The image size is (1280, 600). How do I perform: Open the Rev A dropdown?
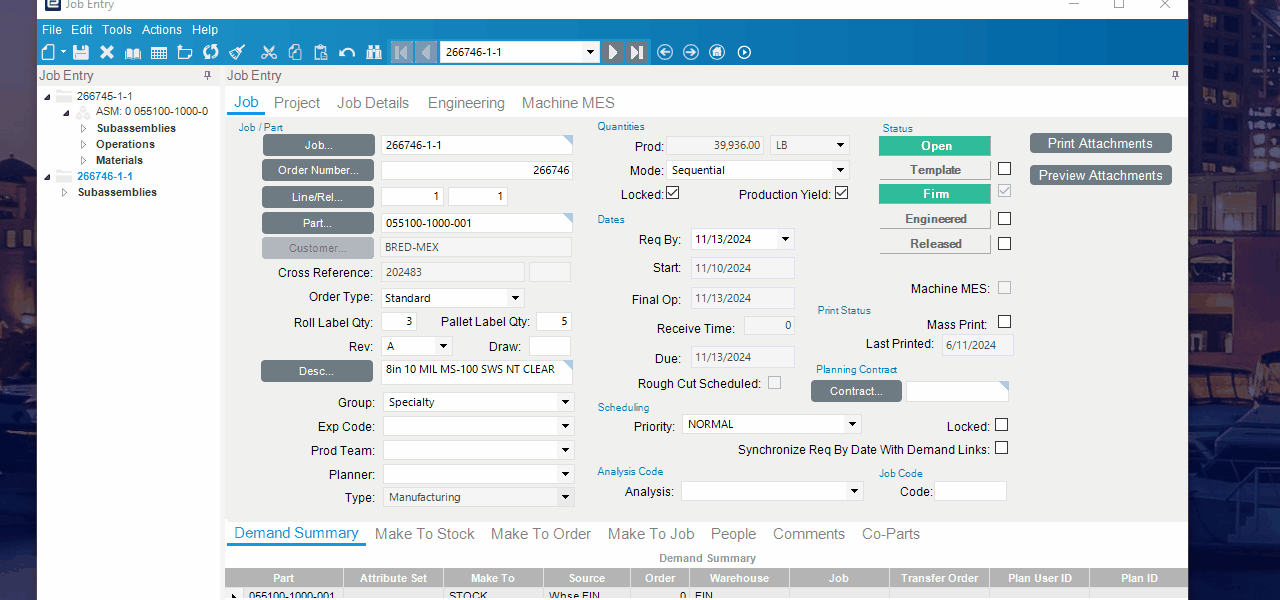point(444,346)
